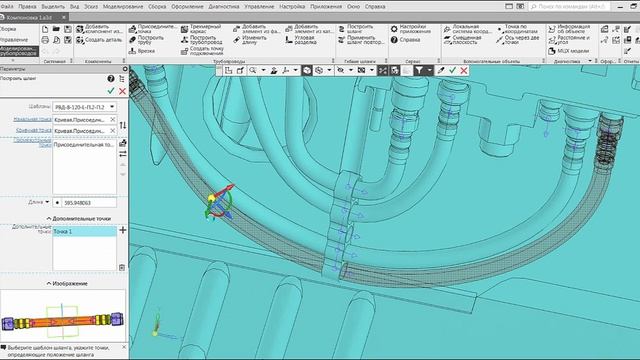Screen dimensions: 640x360
Task: Click red X in viewport toolbar
Action: (464, 71)
